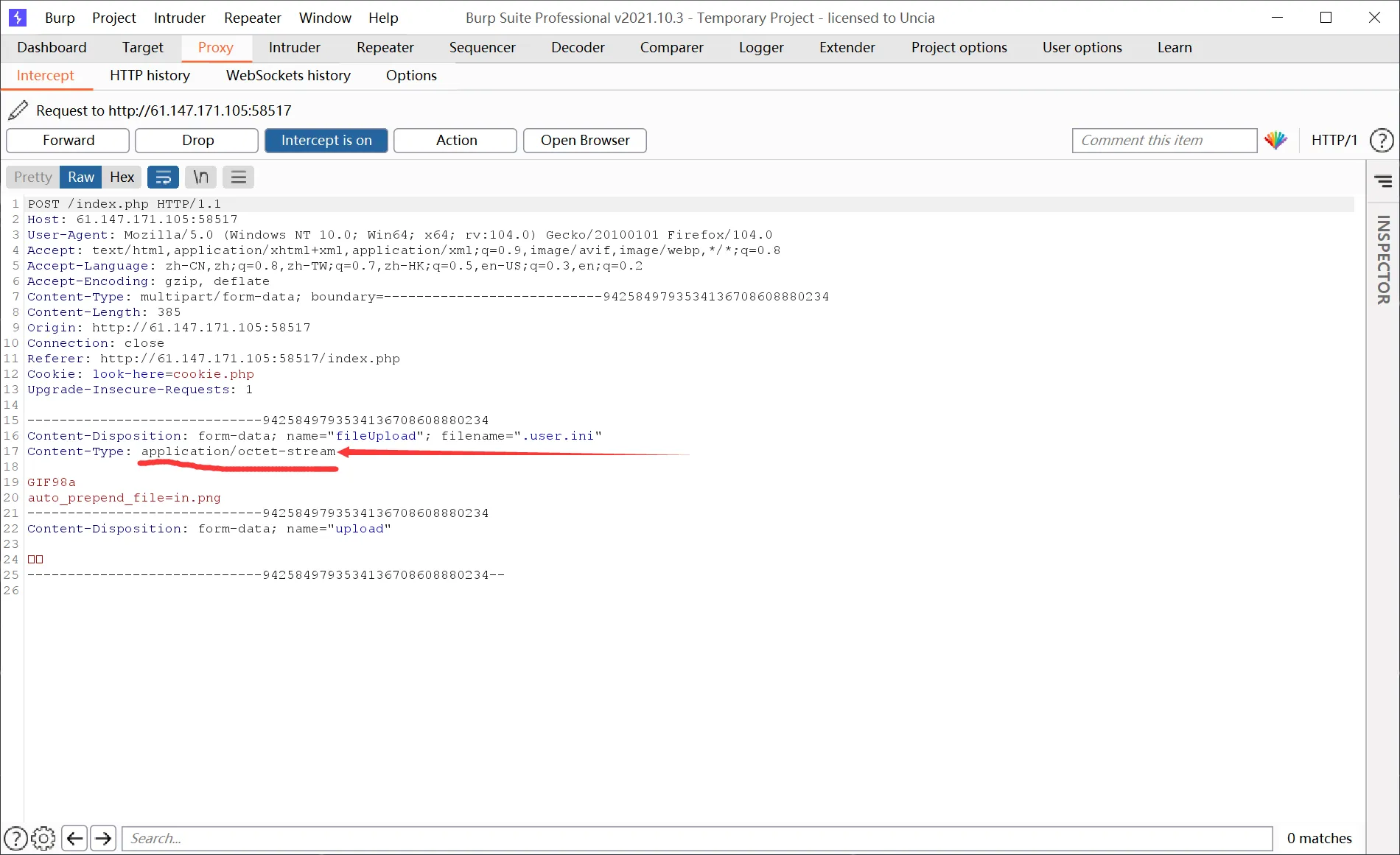The height and width of the screenshot is (855, 1400).
Task: Select the Proxy tab
Action: tap(216, 47)
